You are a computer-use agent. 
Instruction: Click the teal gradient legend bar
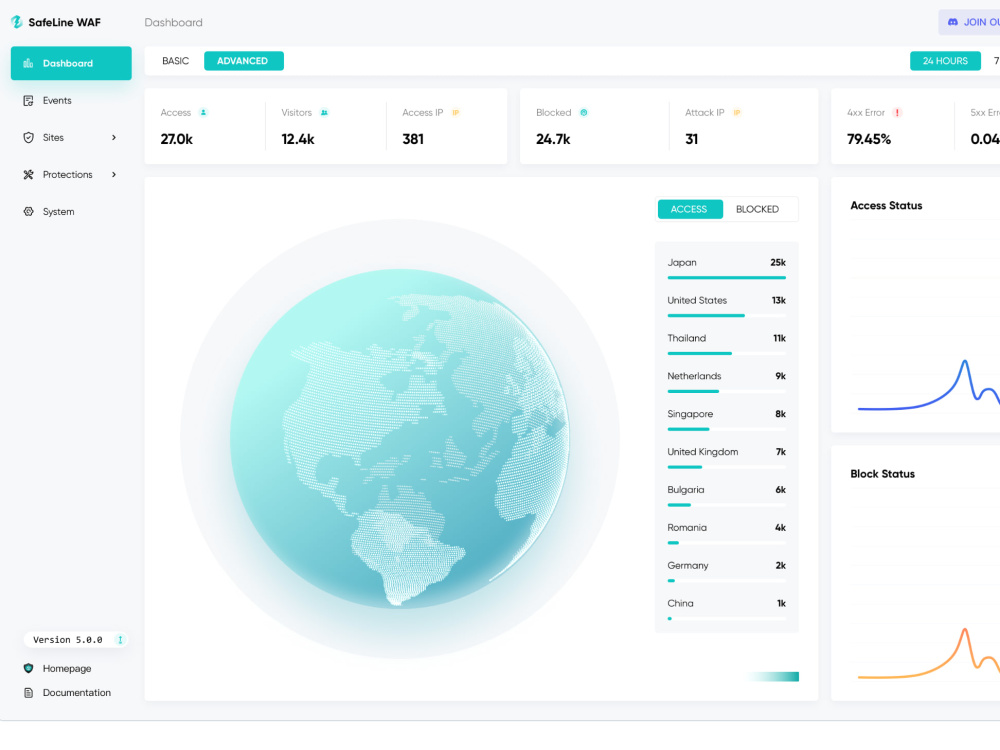[x=772, y=677]
